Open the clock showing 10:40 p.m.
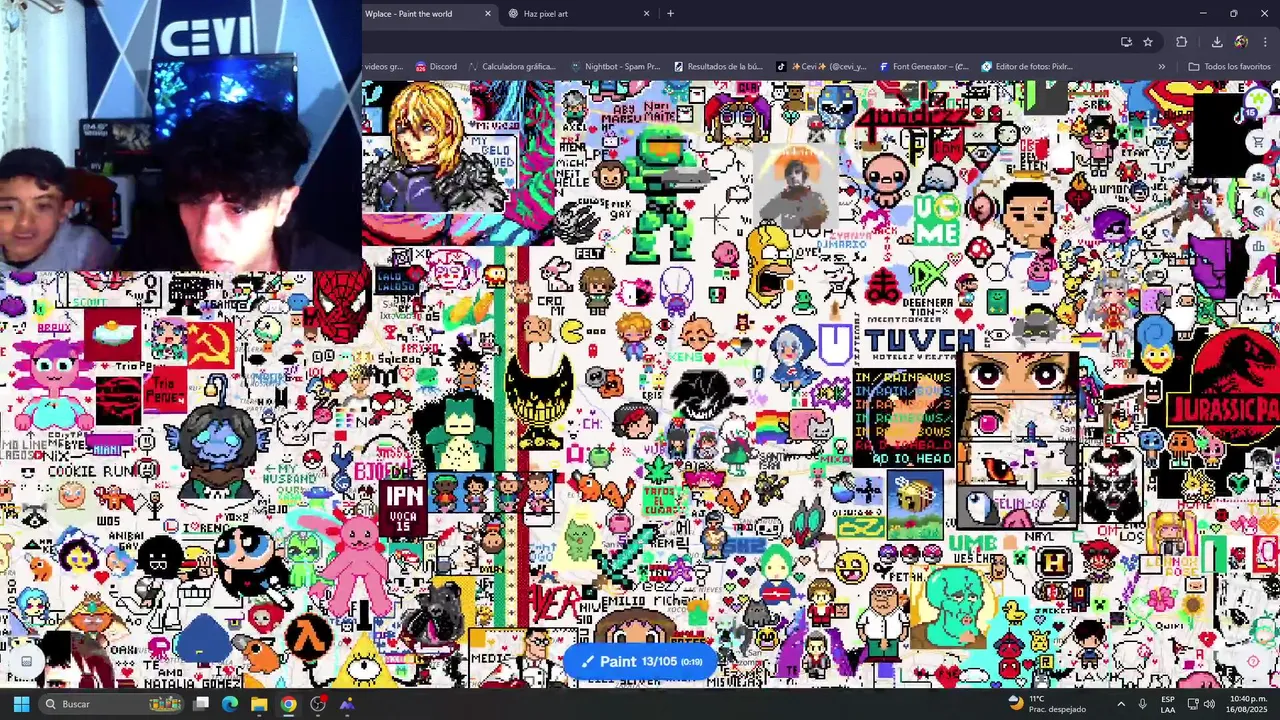 click(x=1248, y=704)
